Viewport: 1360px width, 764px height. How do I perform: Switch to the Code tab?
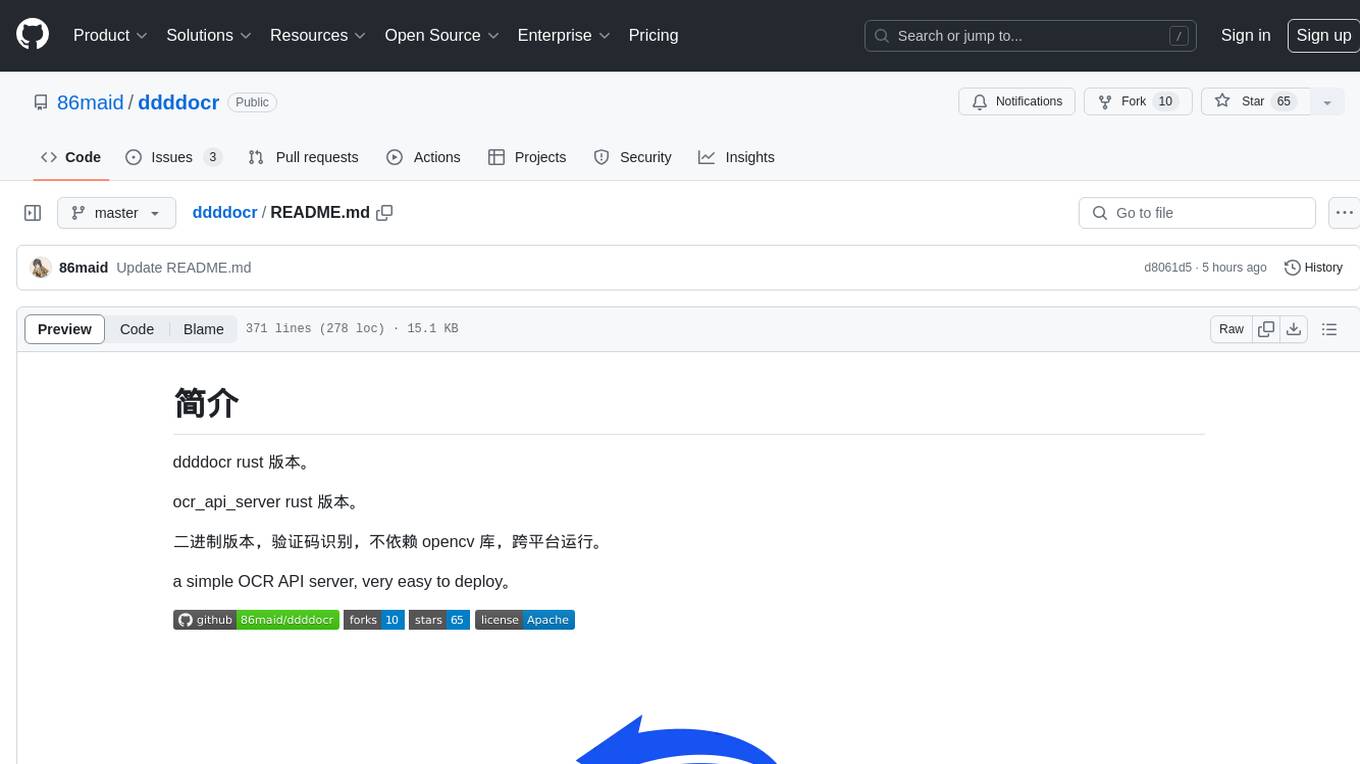click(x=71, y=157)
